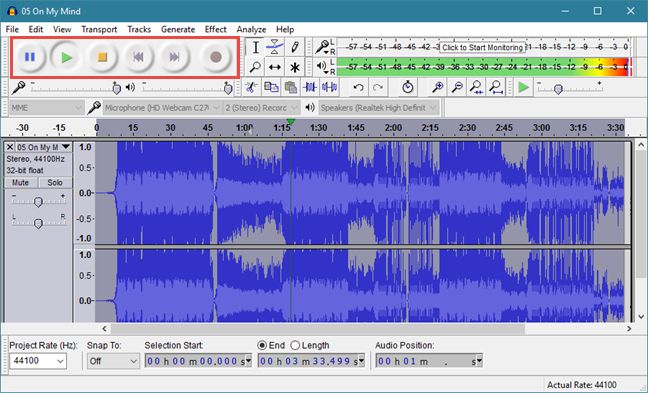Mute the 05 On My Mind track

(x=20, y=183)
